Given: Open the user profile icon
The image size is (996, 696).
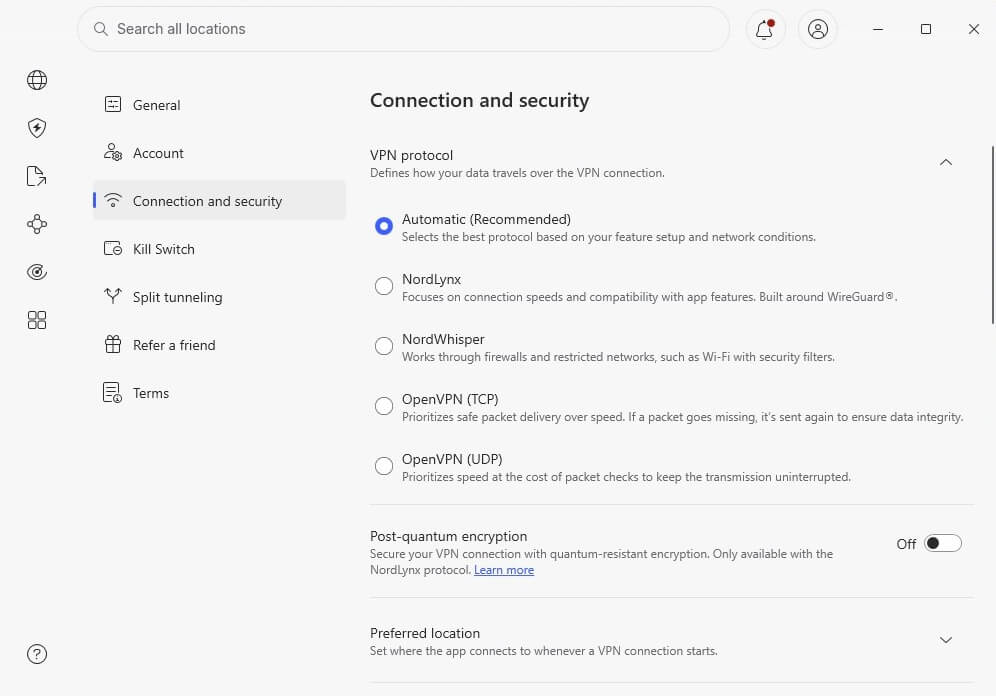Looking at the screenshot, I should pyautogui.click(x=818, y=29).
